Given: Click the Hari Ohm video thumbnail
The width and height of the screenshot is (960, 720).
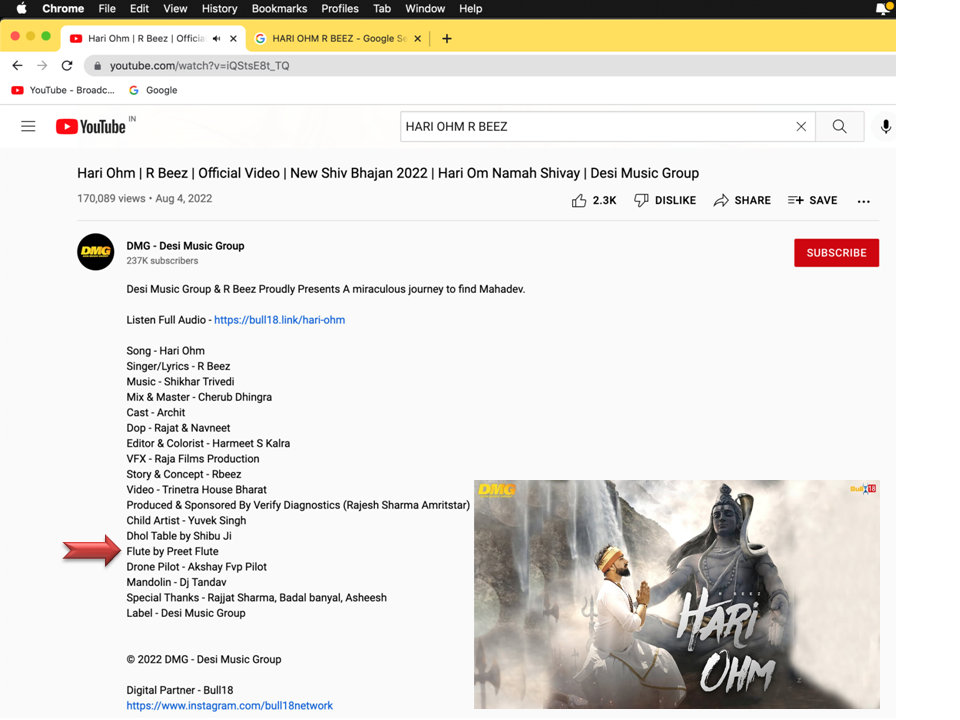Looking at the screenshot, I should [x=676, y=595].
